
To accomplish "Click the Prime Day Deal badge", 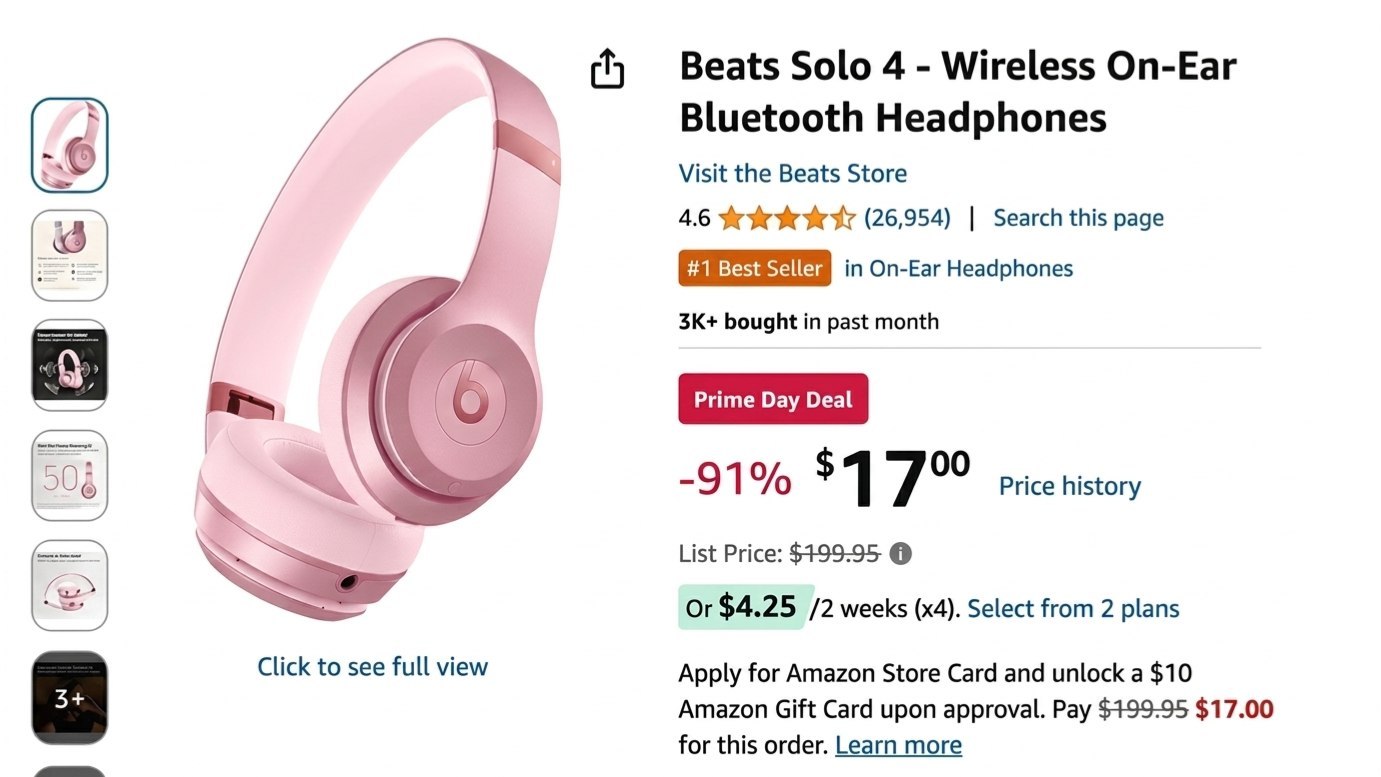I will (x=773, y=399).
